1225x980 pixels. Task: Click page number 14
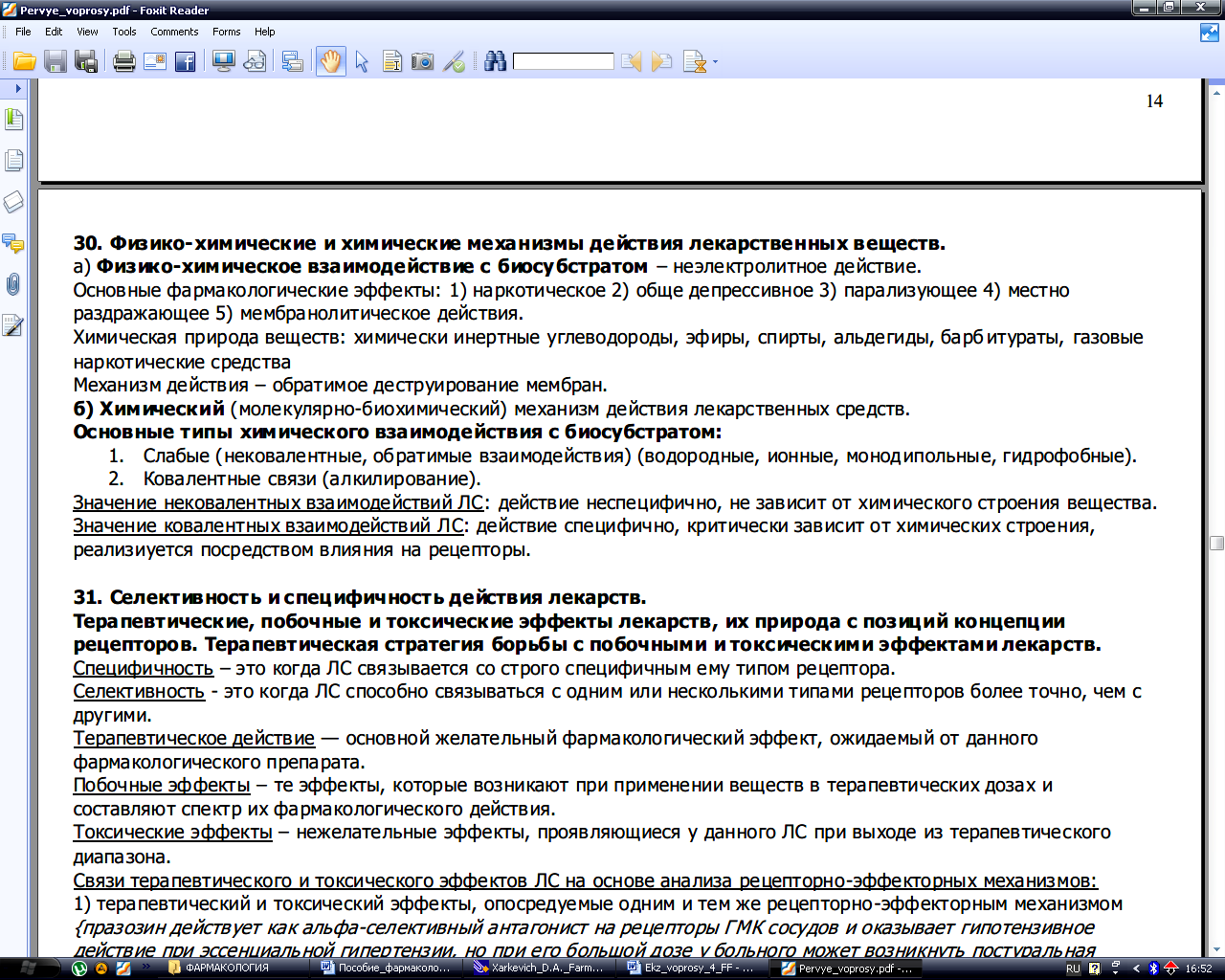point(1154,101)
